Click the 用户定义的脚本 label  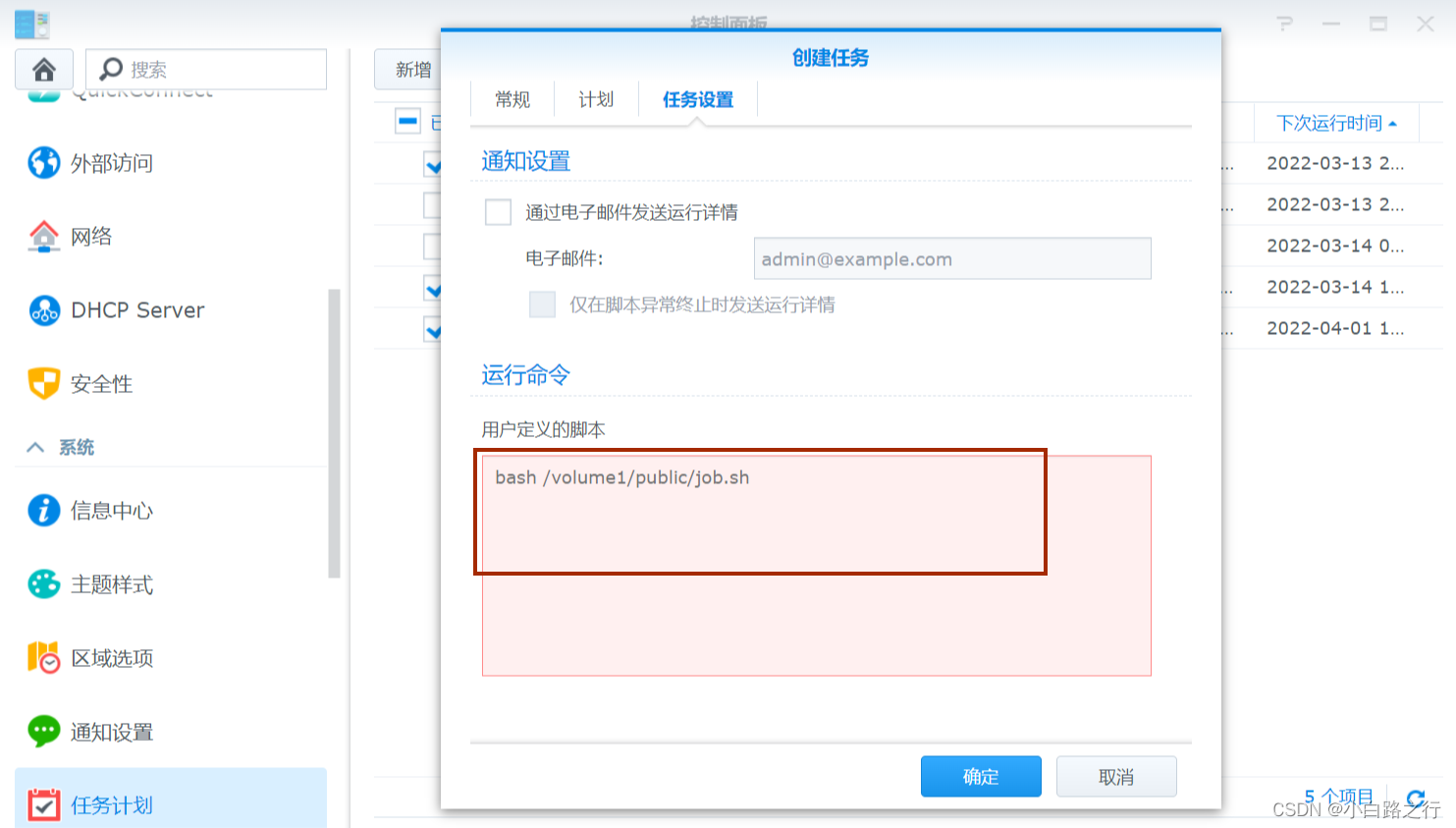coord(543,429)
